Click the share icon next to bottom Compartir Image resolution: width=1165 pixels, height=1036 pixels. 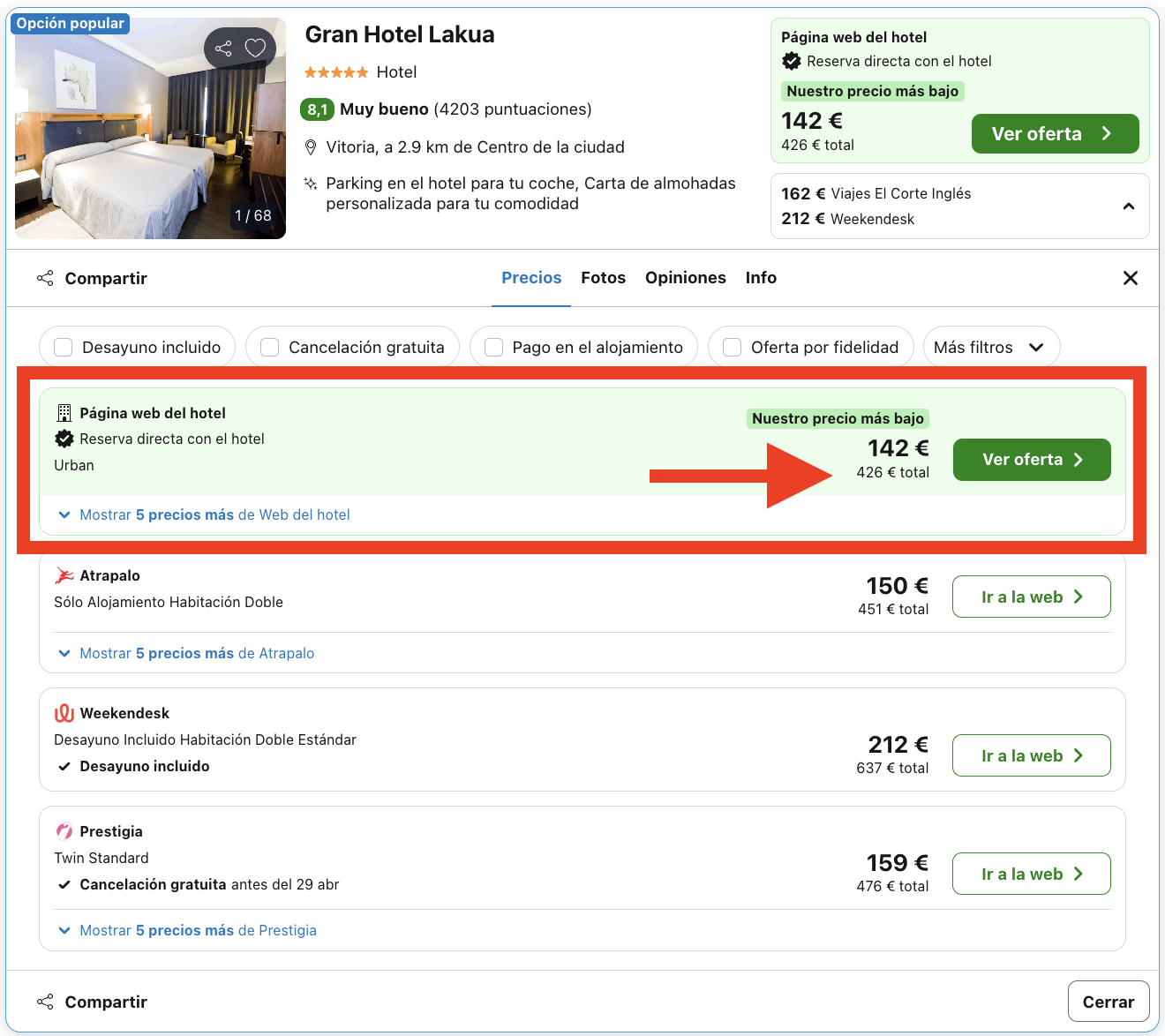tap(45, 1002)
